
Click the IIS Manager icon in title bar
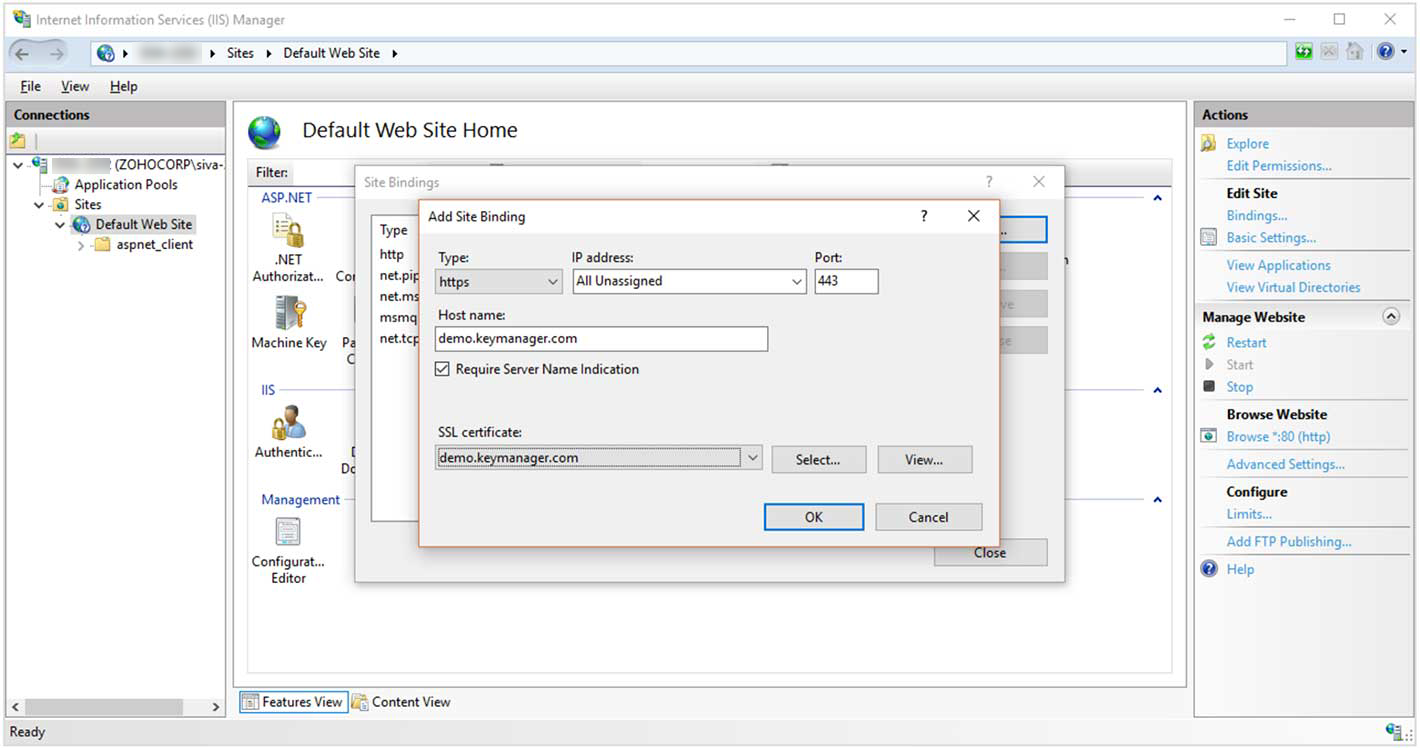click(x=22, y=19)
